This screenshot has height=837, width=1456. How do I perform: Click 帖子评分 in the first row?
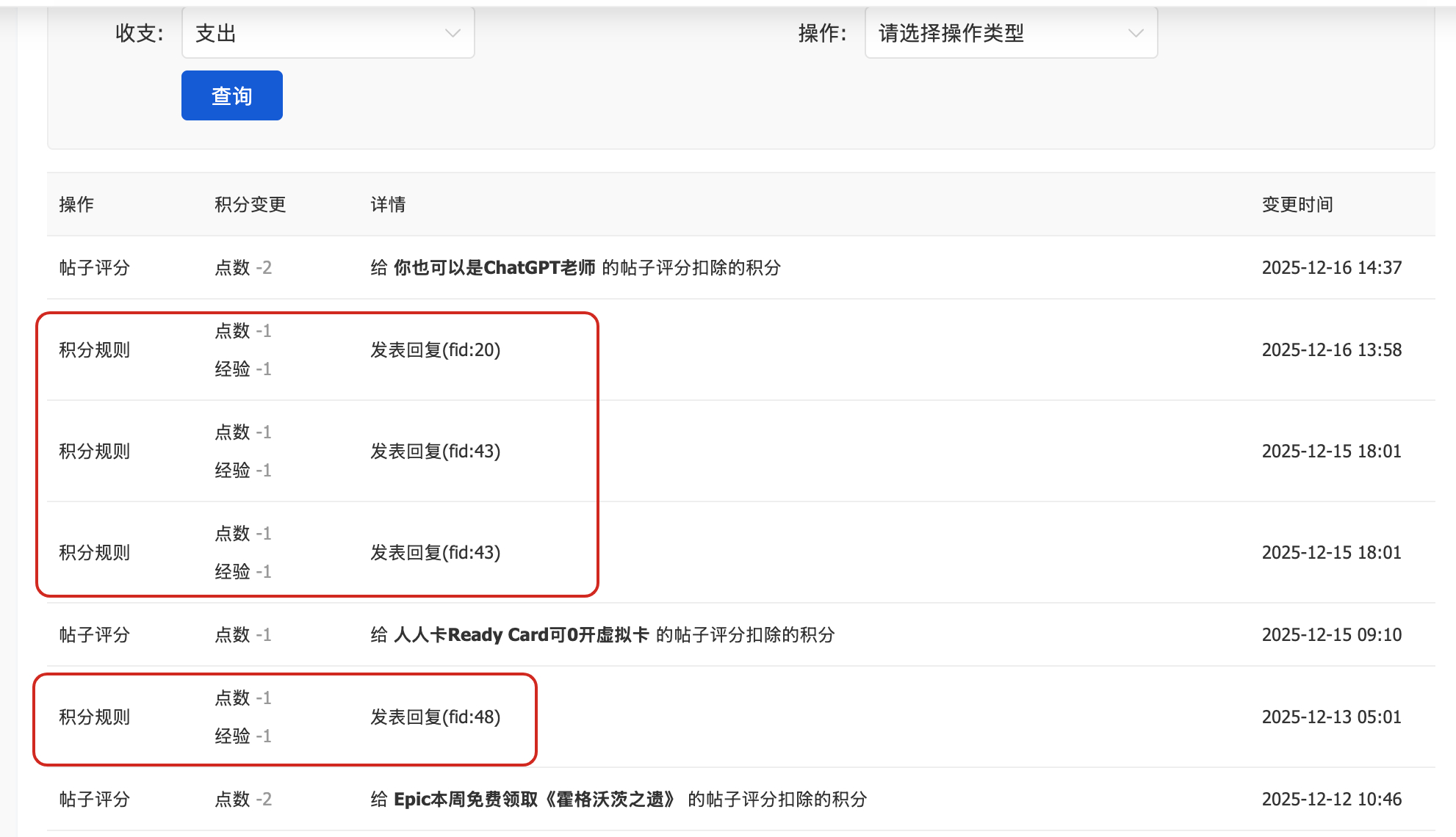tap(94, 268)
